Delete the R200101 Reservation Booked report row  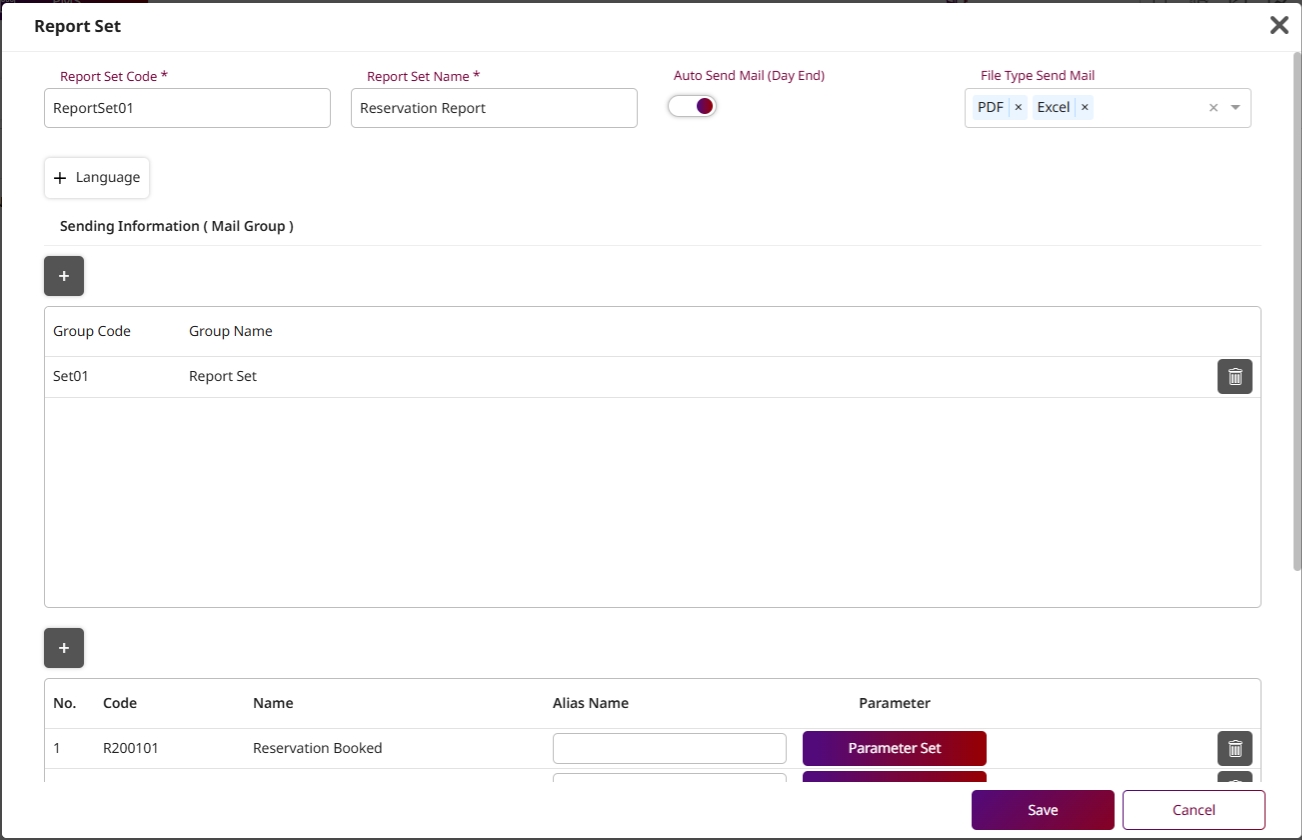pos(1234,748)
